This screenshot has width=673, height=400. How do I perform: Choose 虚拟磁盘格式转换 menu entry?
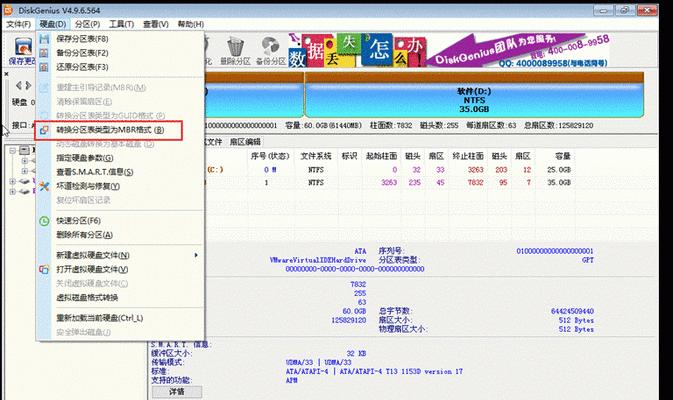click(87, 297)
